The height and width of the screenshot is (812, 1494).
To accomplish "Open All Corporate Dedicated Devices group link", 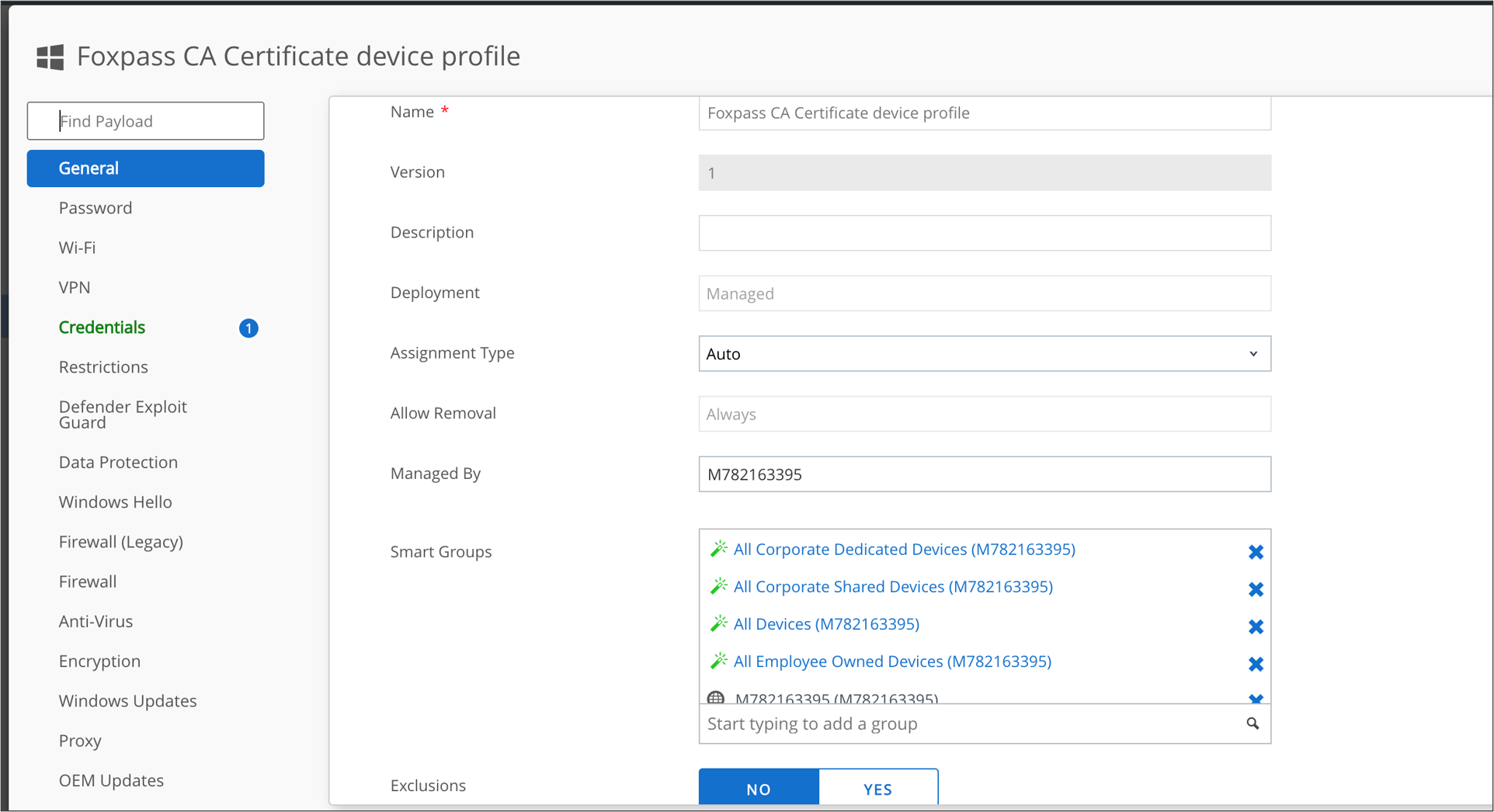I will tap(905, 550).
